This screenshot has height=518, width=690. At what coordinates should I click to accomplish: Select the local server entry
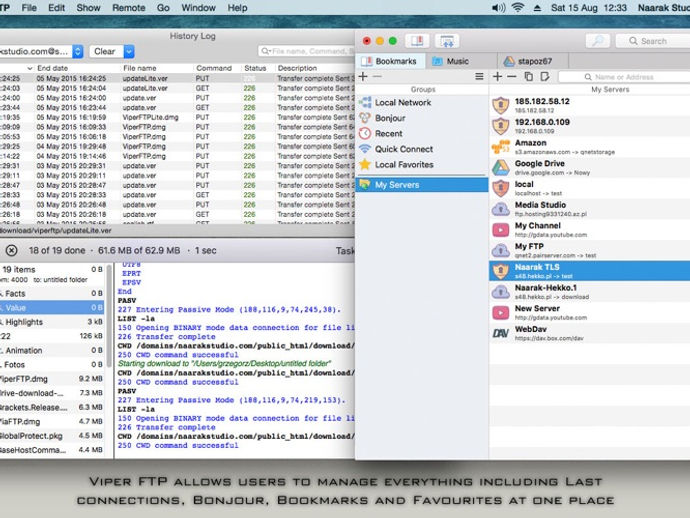(x=589, y=188)
